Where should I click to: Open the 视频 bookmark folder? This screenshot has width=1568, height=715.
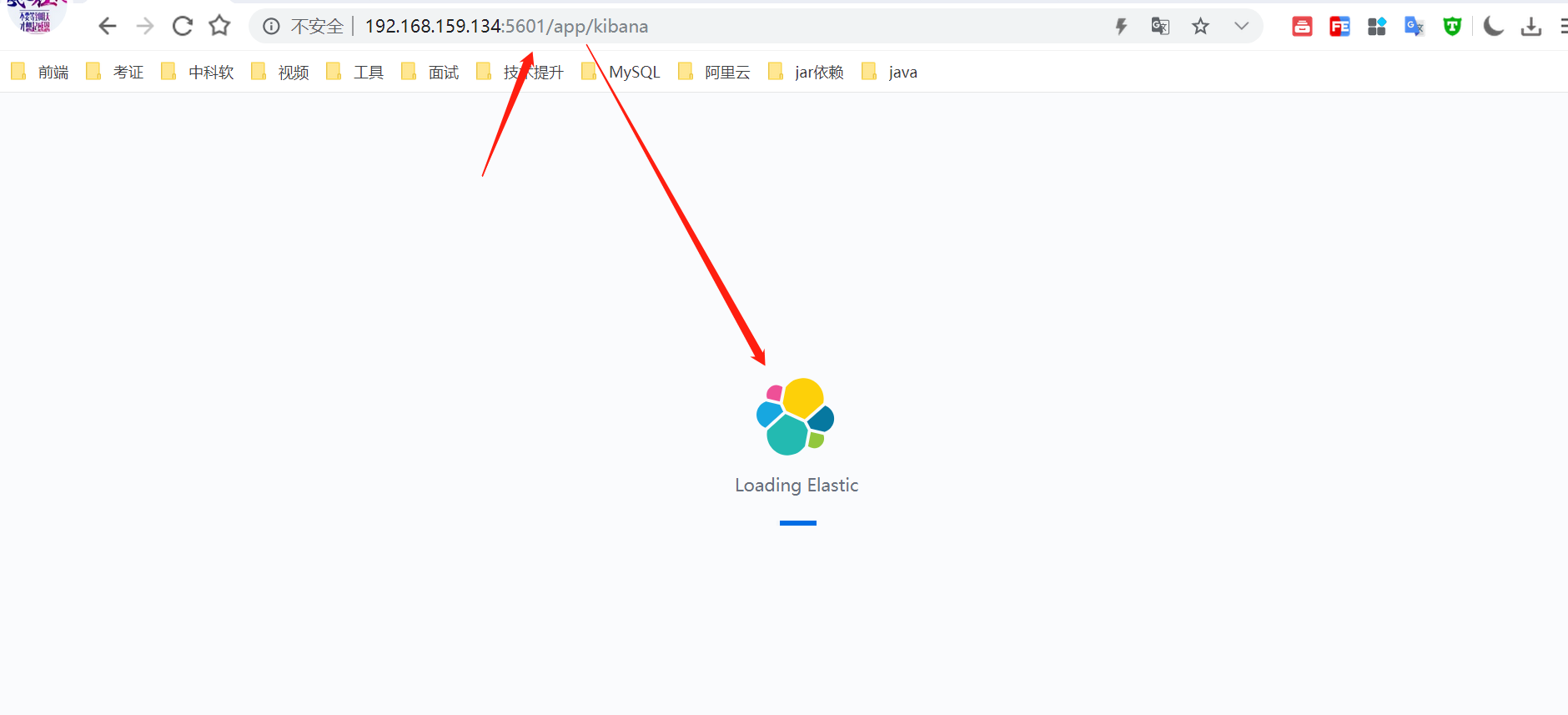click(x=280, y=73)
